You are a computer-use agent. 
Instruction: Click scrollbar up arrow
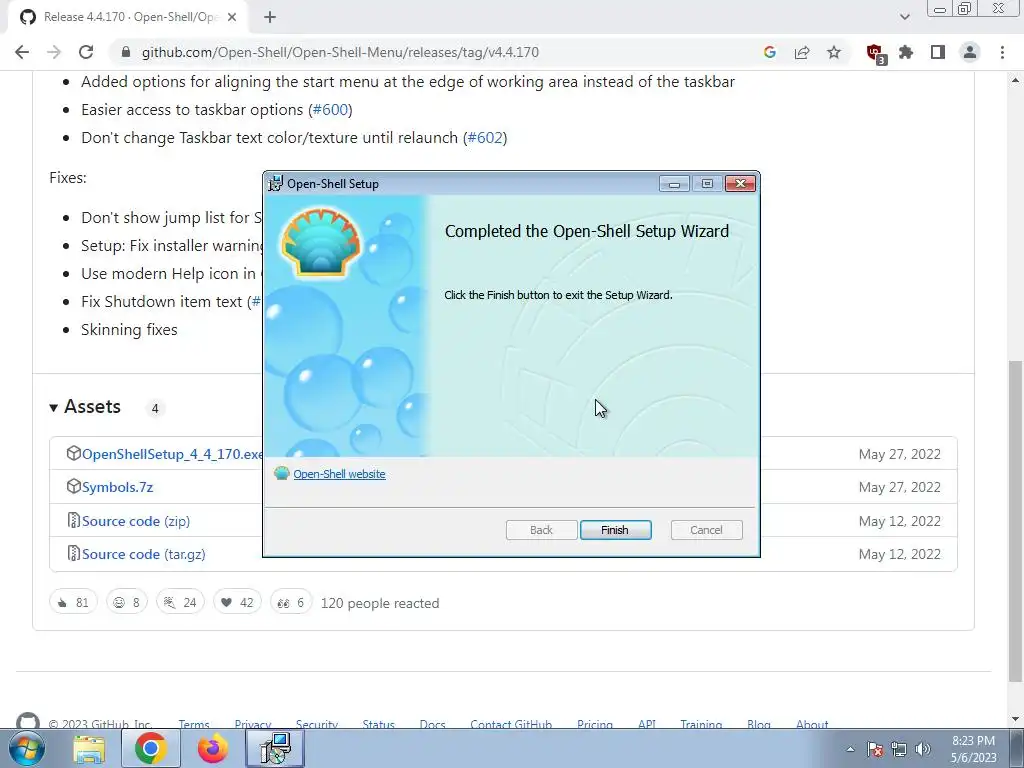pos(1016,80)
